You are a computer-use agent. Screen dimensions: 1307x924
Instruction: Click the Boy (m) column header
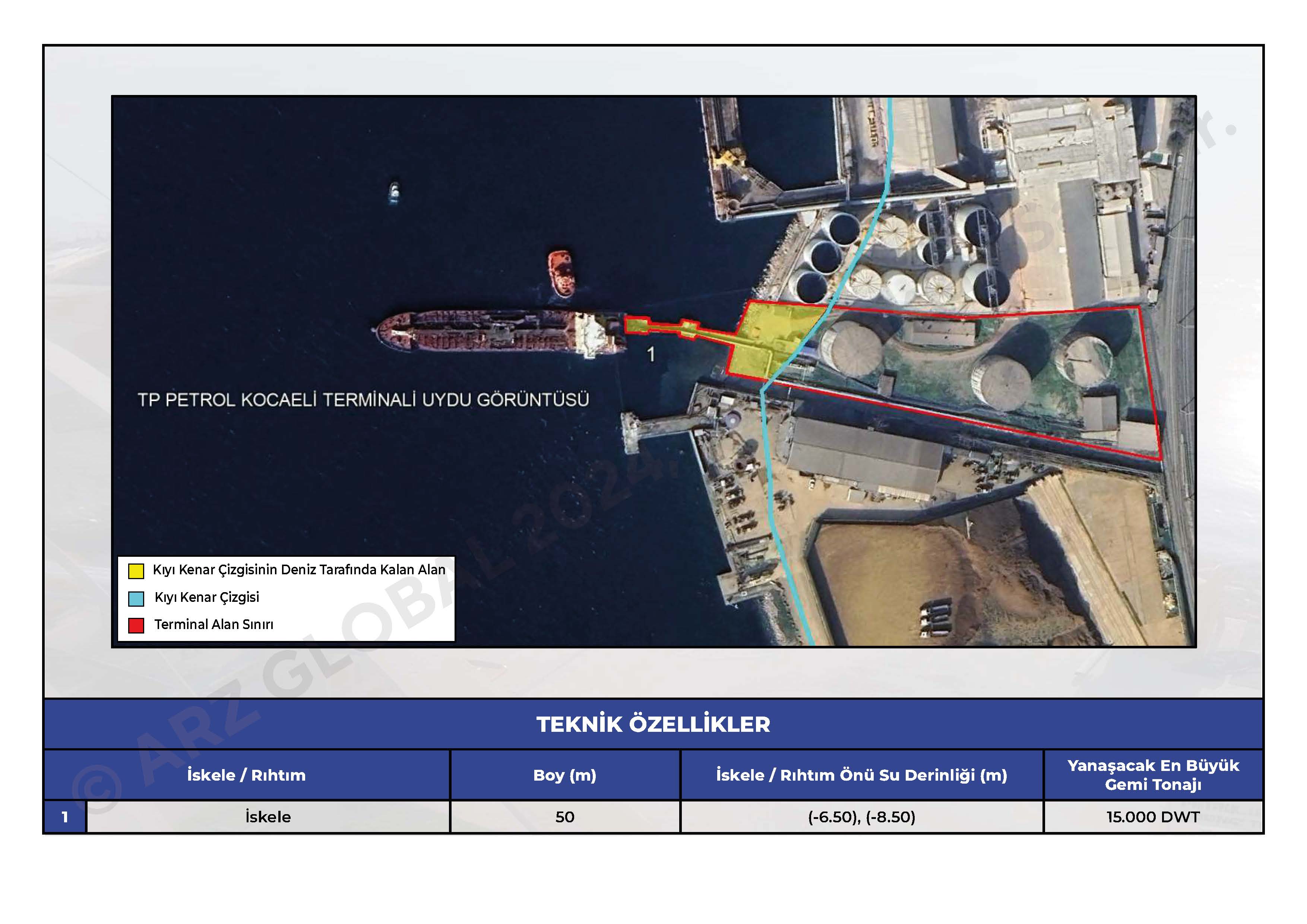(x=565, y=775)
